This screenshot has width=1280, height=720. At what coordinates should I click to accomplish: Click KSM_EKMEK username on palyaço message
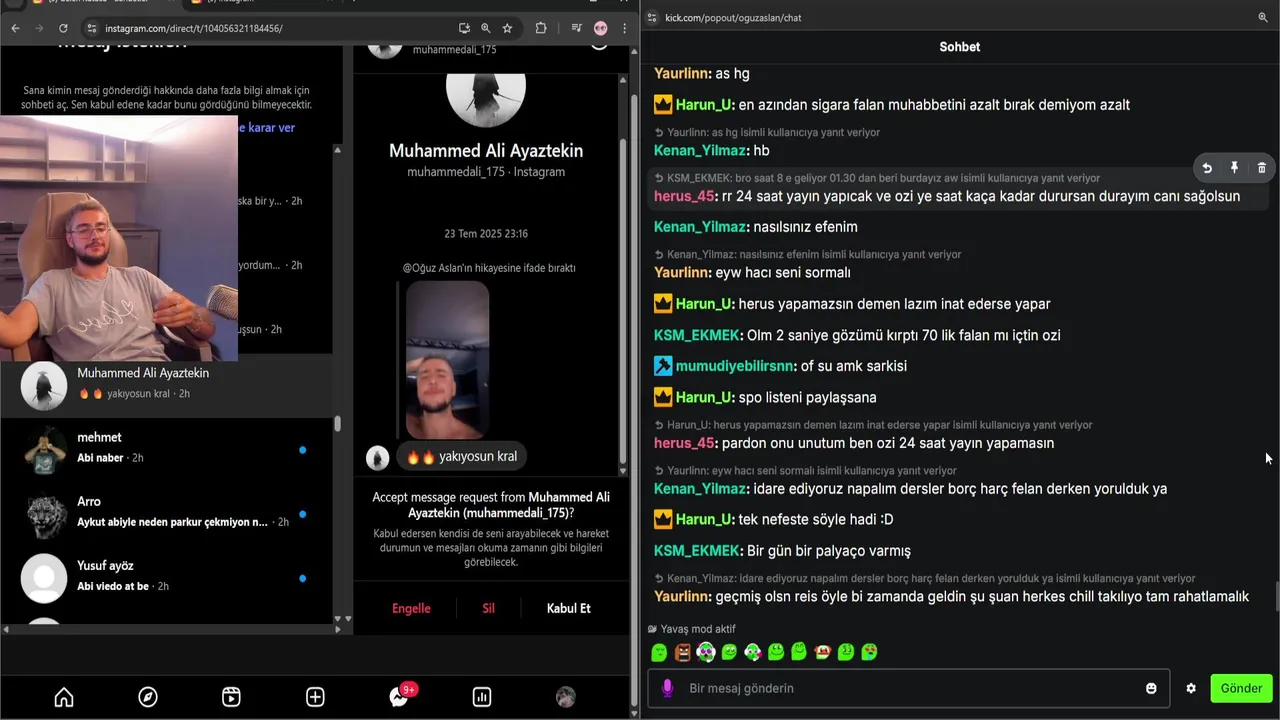(x=697, y=551)
